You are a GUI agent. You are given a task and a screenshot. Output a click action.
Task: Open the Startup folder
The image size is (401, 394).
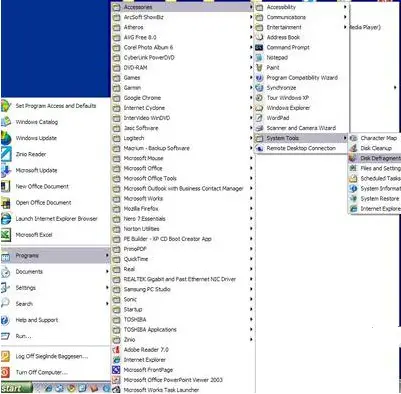183,309
